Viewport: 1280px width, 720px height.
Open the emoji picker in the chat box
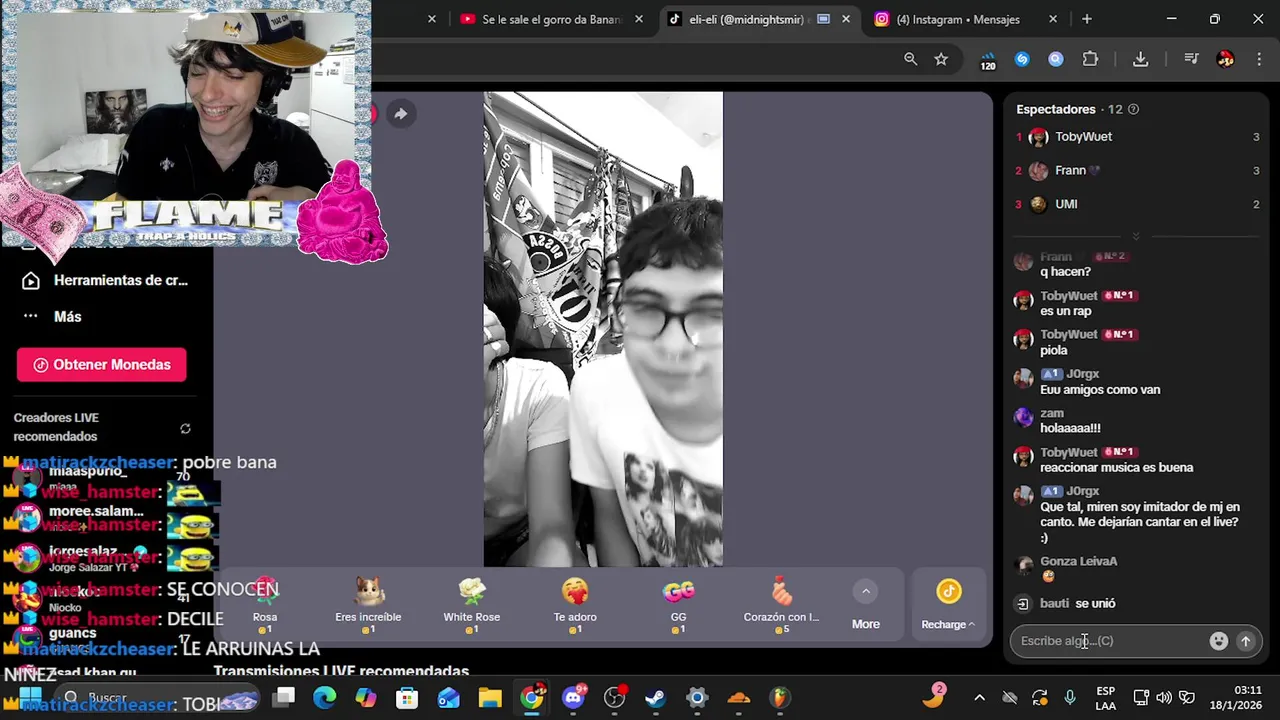click(1218, 641)
